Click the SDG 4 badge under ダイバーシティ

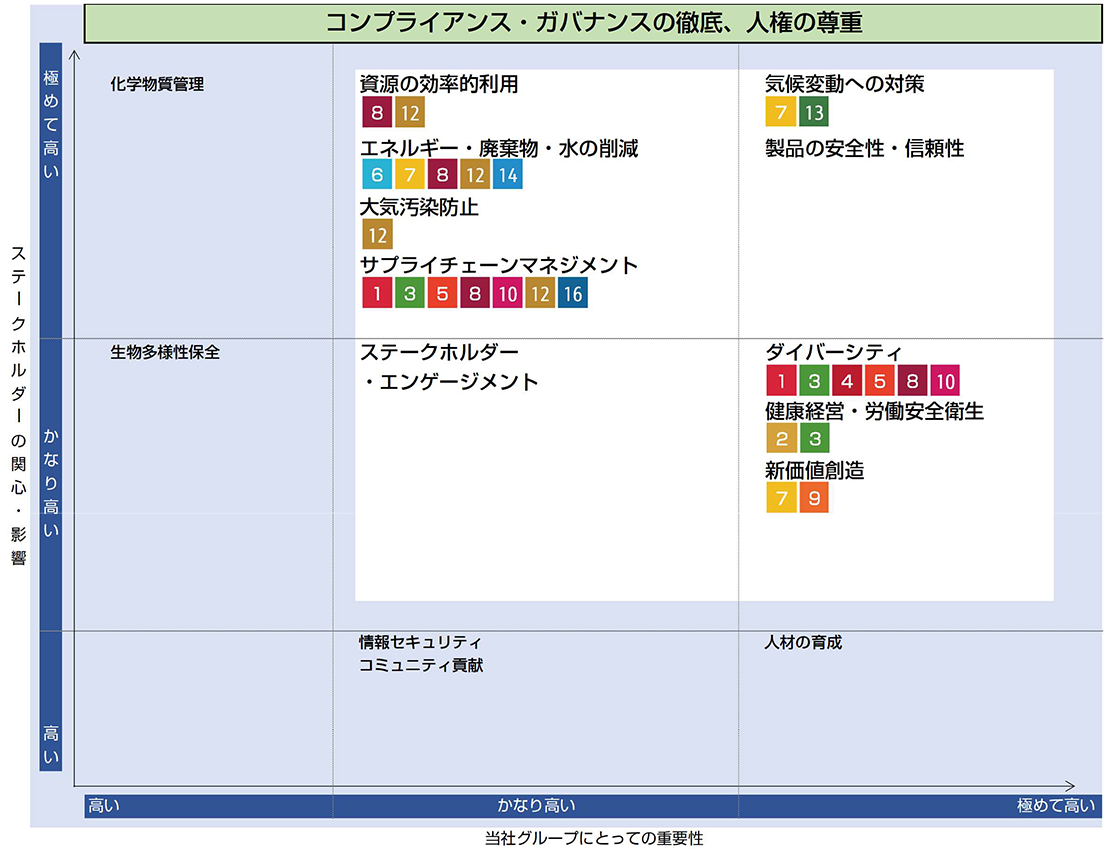pos(847,381)
